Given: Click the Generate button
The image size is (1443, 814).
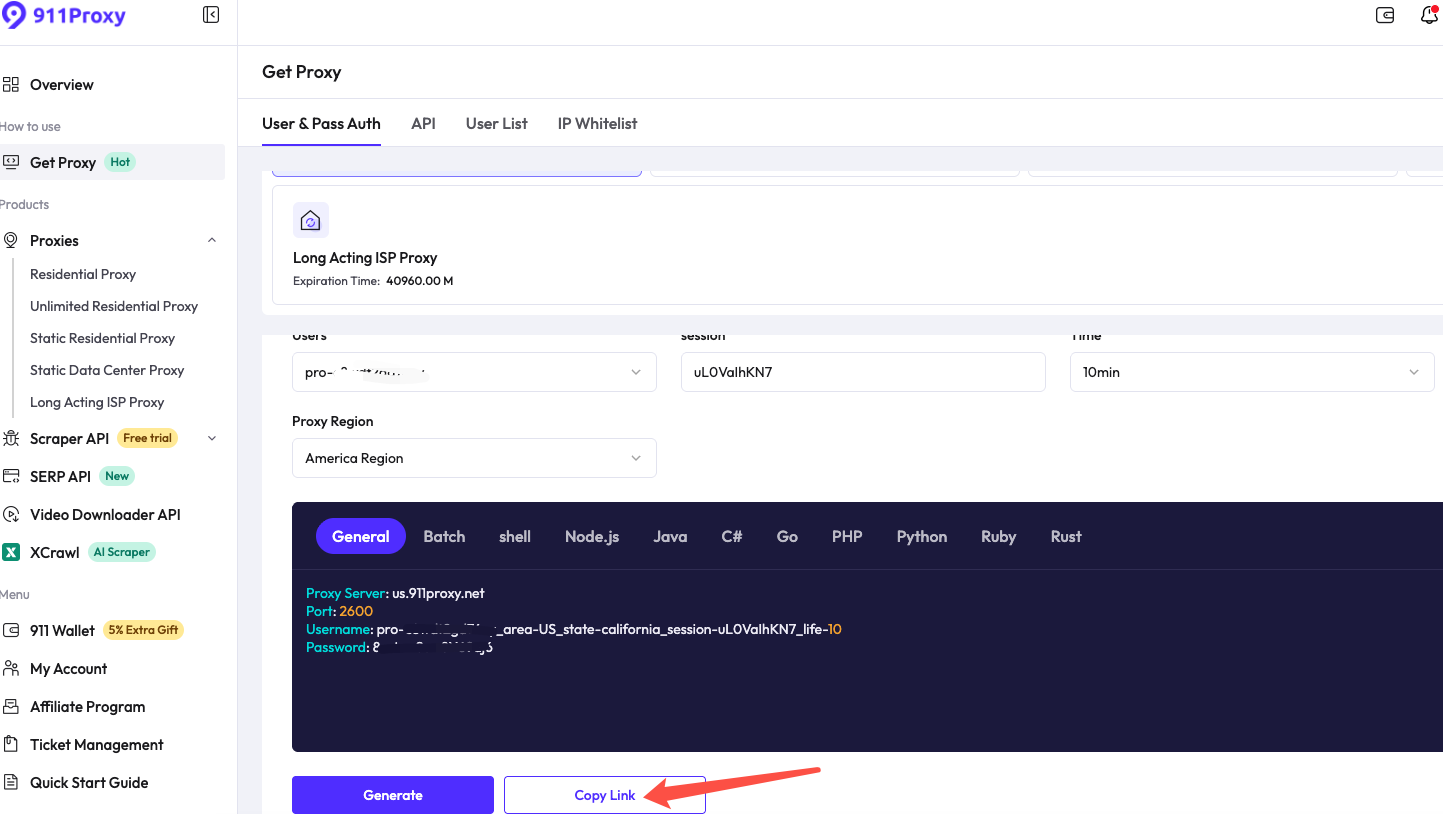Looking at the screenshot, I should (x=393, y=795).
